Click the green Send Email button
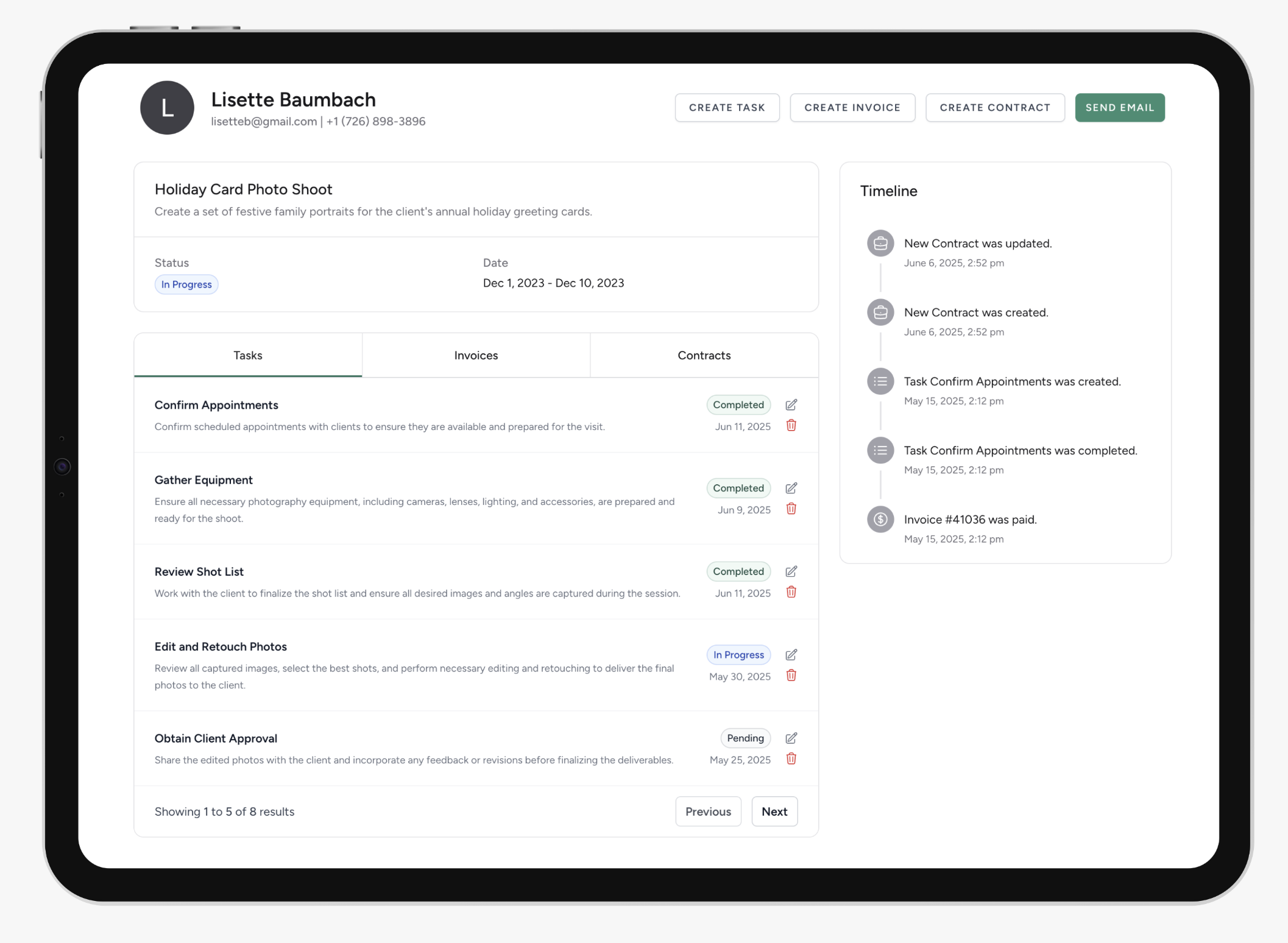The width and height of the screenshot is (1288, 943). pyautogui.click(x=1119, y=108)
